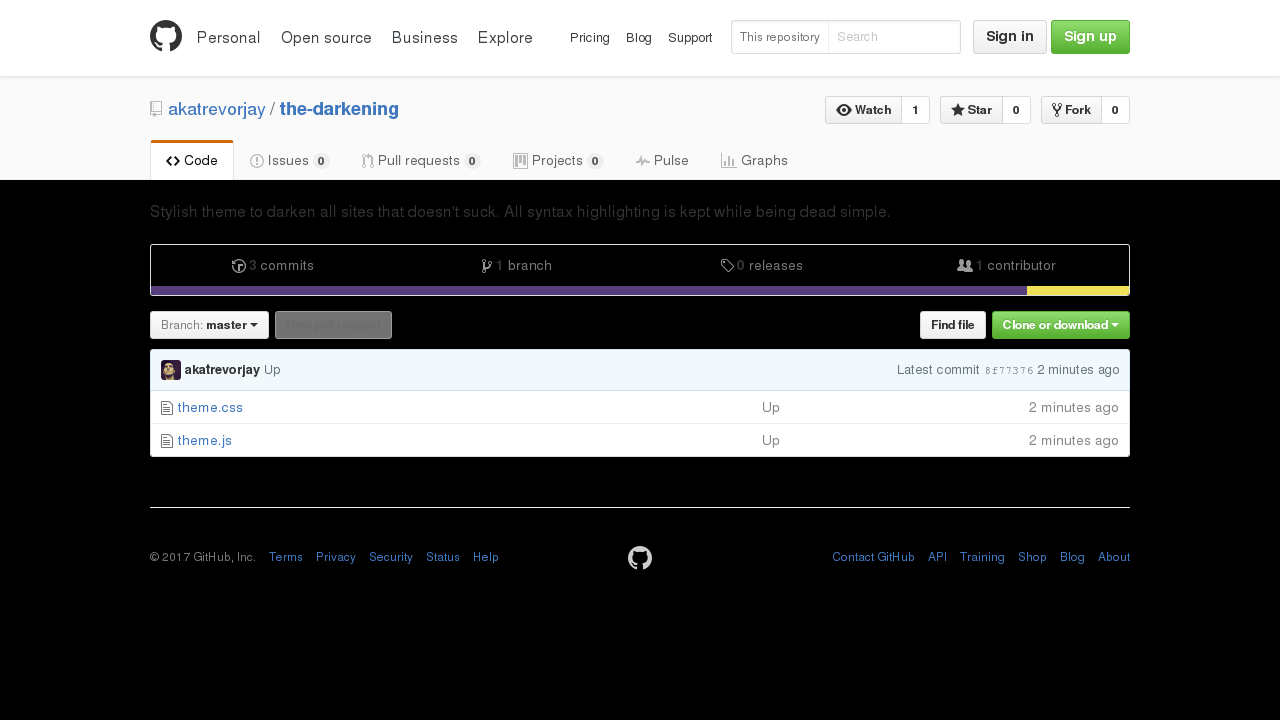Go to the Pricing page

590,38
